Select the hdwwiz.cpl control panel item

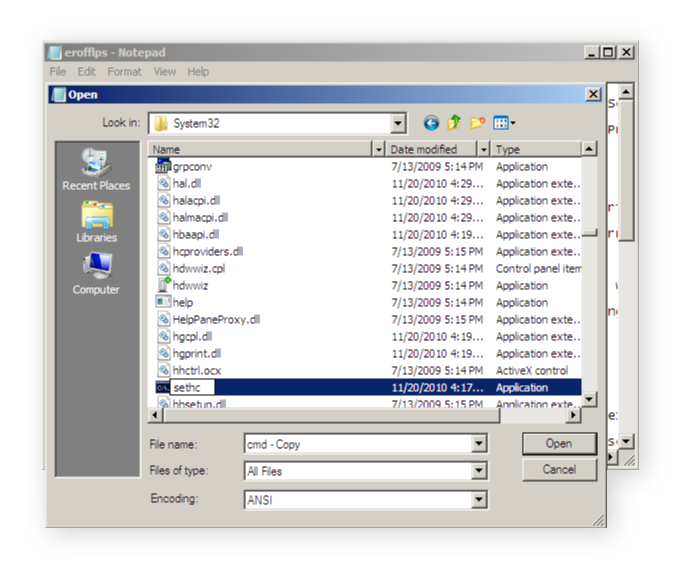pos(200,268)
